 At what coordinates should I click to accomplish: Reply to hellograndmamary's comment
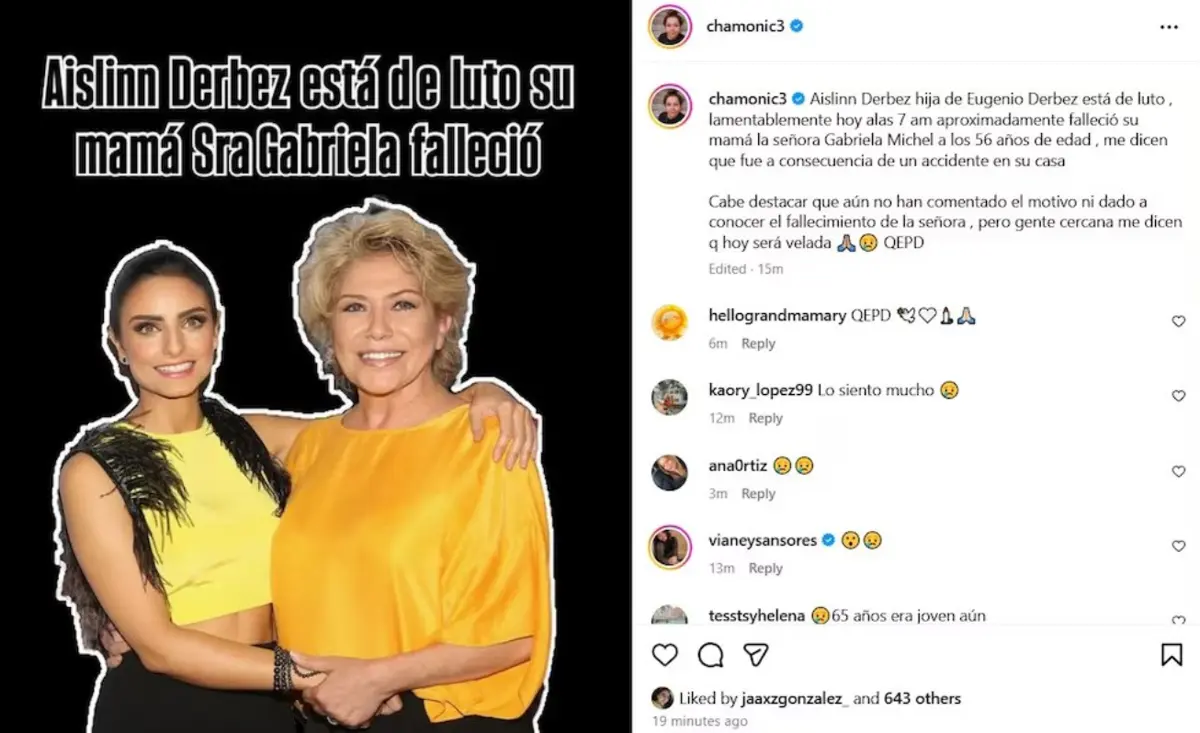(x=758, y=344)
